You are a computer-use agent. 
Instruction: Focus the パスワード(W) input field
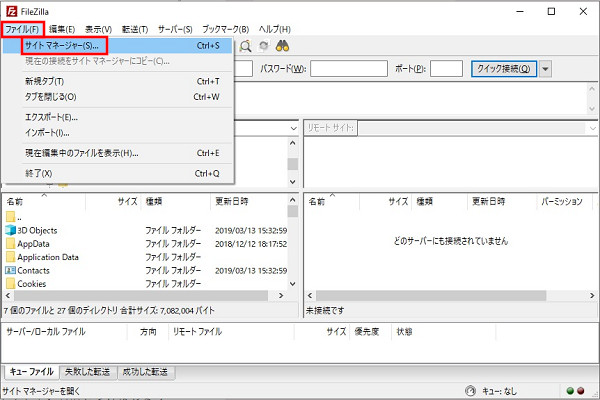coord(349,69)
